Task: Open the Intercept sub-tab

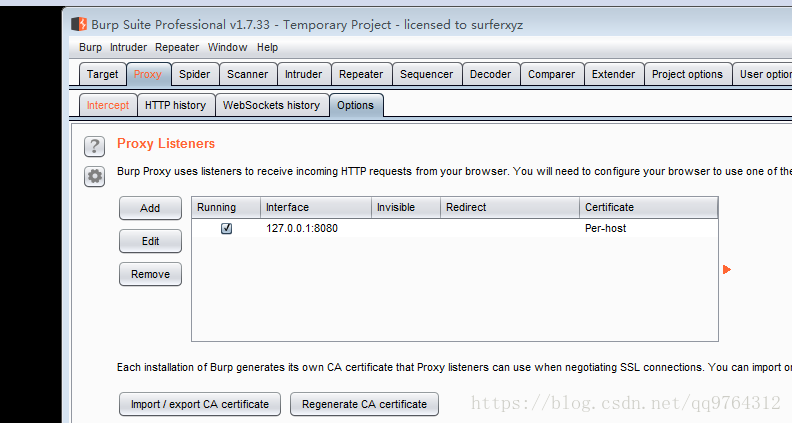Action: click(x=108, y=105)
